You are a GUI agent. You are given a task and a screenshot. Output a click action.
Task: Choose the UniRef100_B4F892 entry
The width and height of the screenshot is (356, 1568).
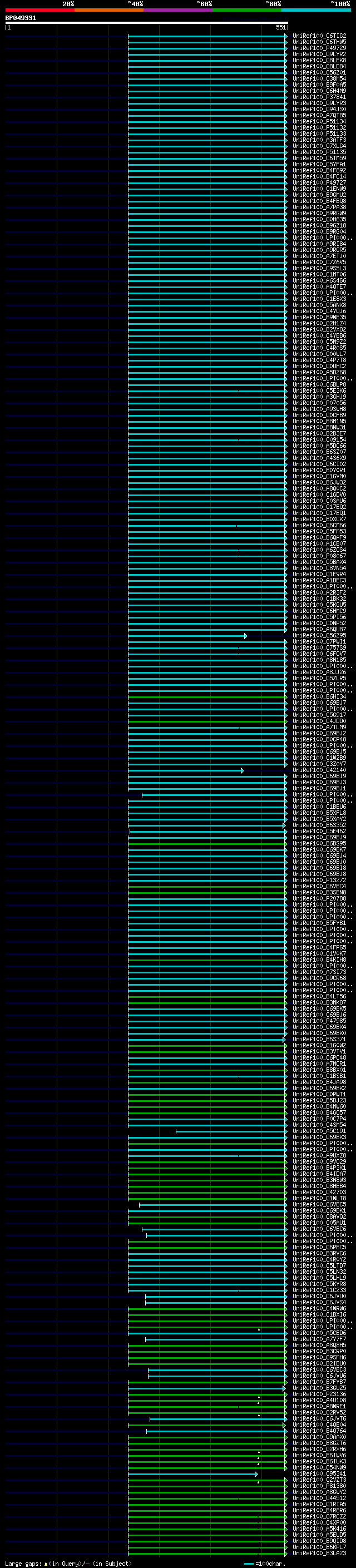[x=319, y=170]
